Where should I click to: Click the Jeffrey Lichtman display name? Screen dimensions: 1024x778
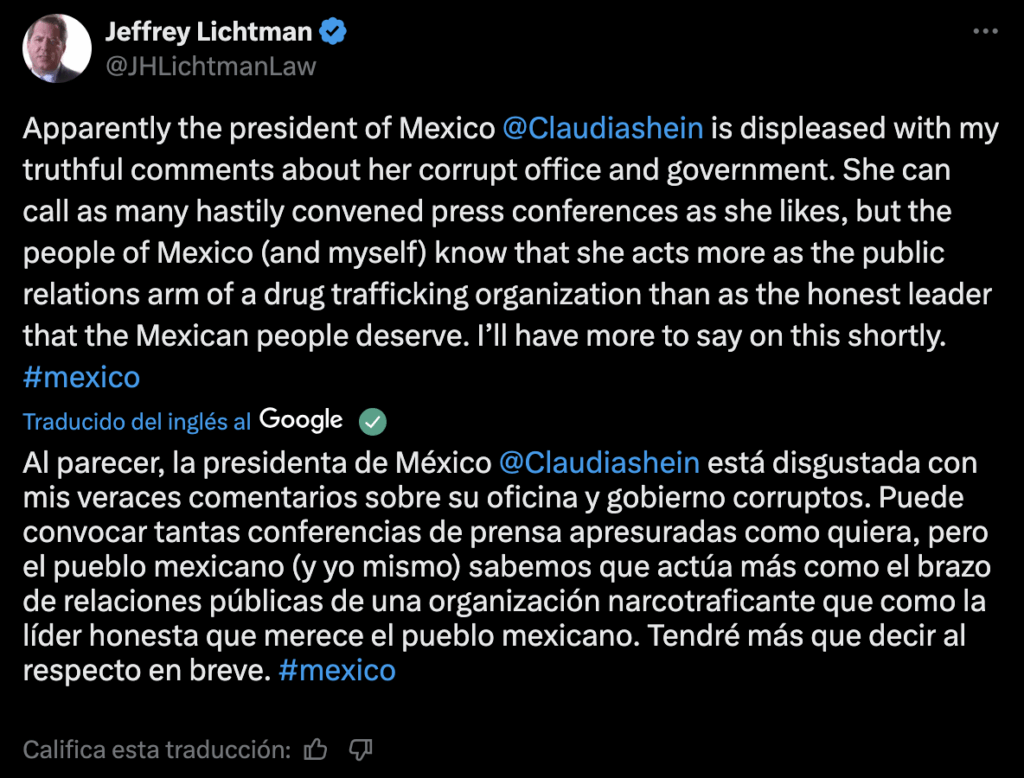click(209, 31)
